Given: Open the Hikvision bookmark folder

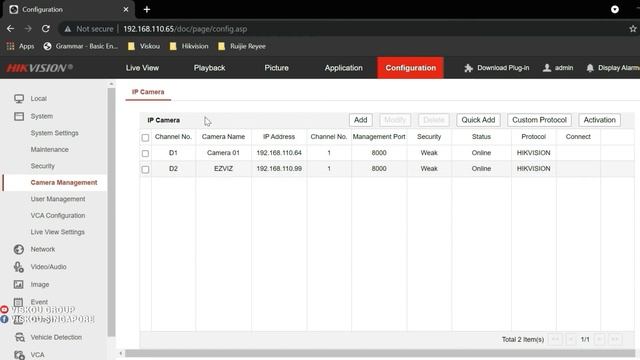Looking at the screenshot, I should (189, 46).
